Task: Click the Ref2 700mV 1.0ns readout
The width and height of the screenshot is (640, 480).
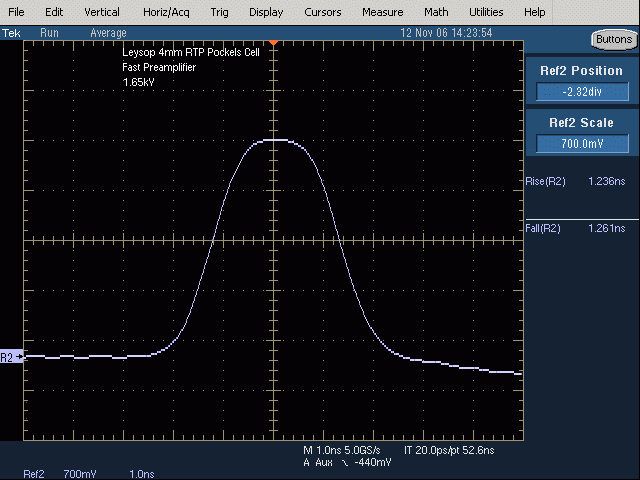Action: [x=89, y=474]
